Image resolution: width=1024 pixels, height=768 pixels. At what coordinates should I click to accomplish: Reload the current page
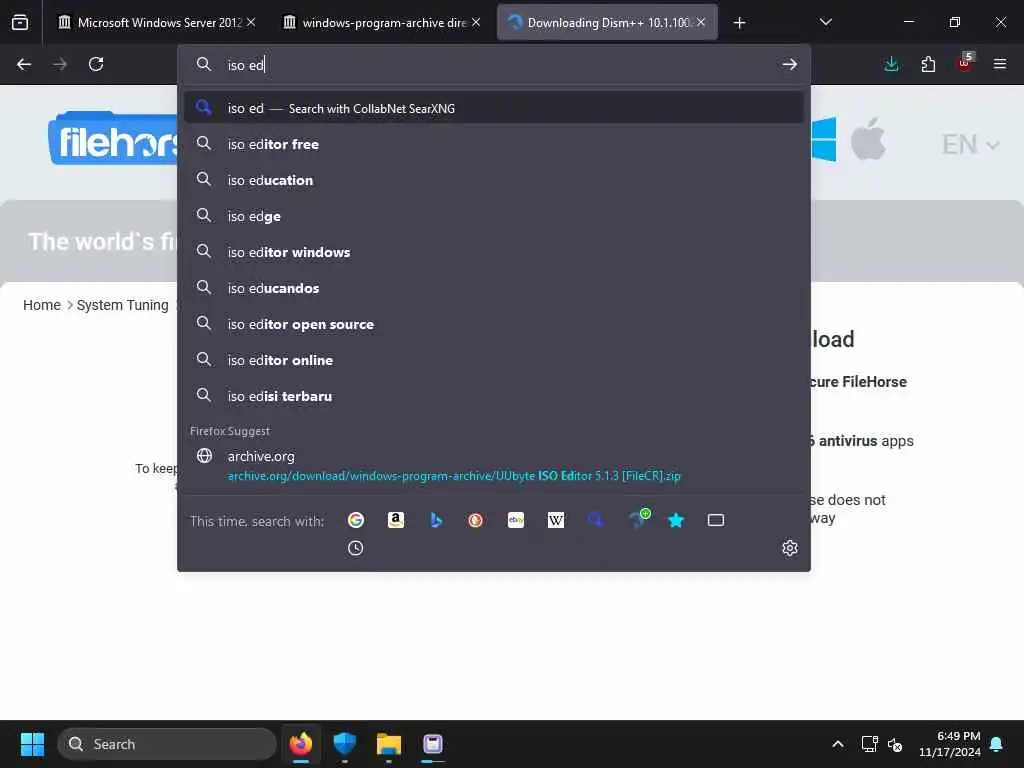coord(96,64)
